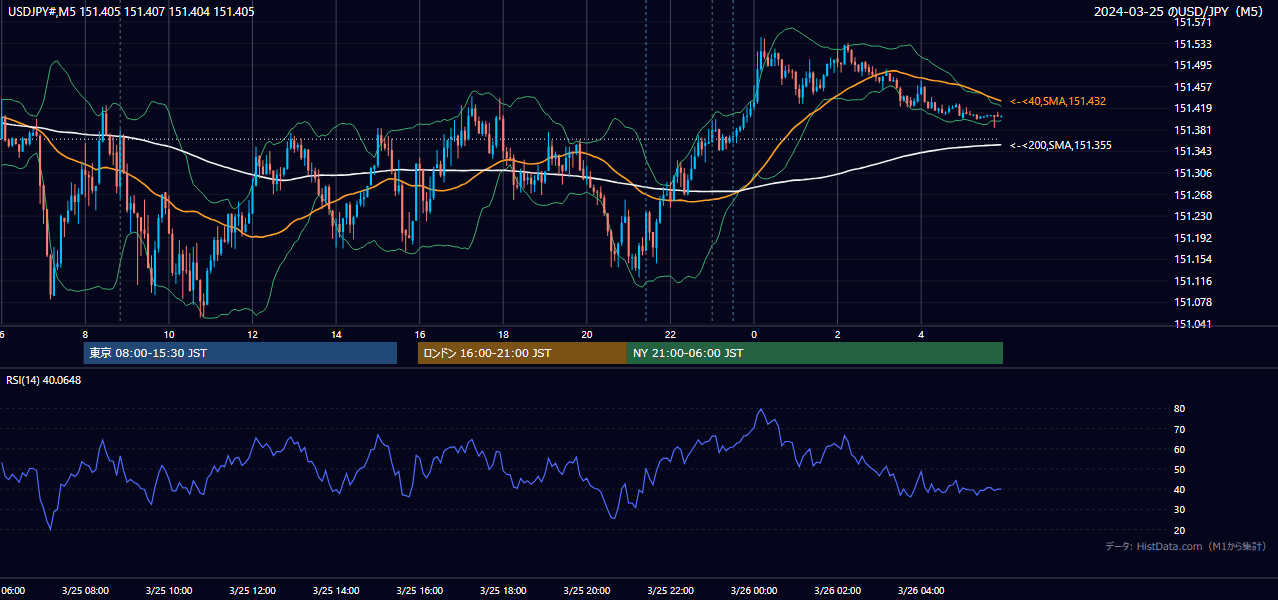Click price axis value 151.078
The width and height of the screenshot is (1278, 600).
1193,302
